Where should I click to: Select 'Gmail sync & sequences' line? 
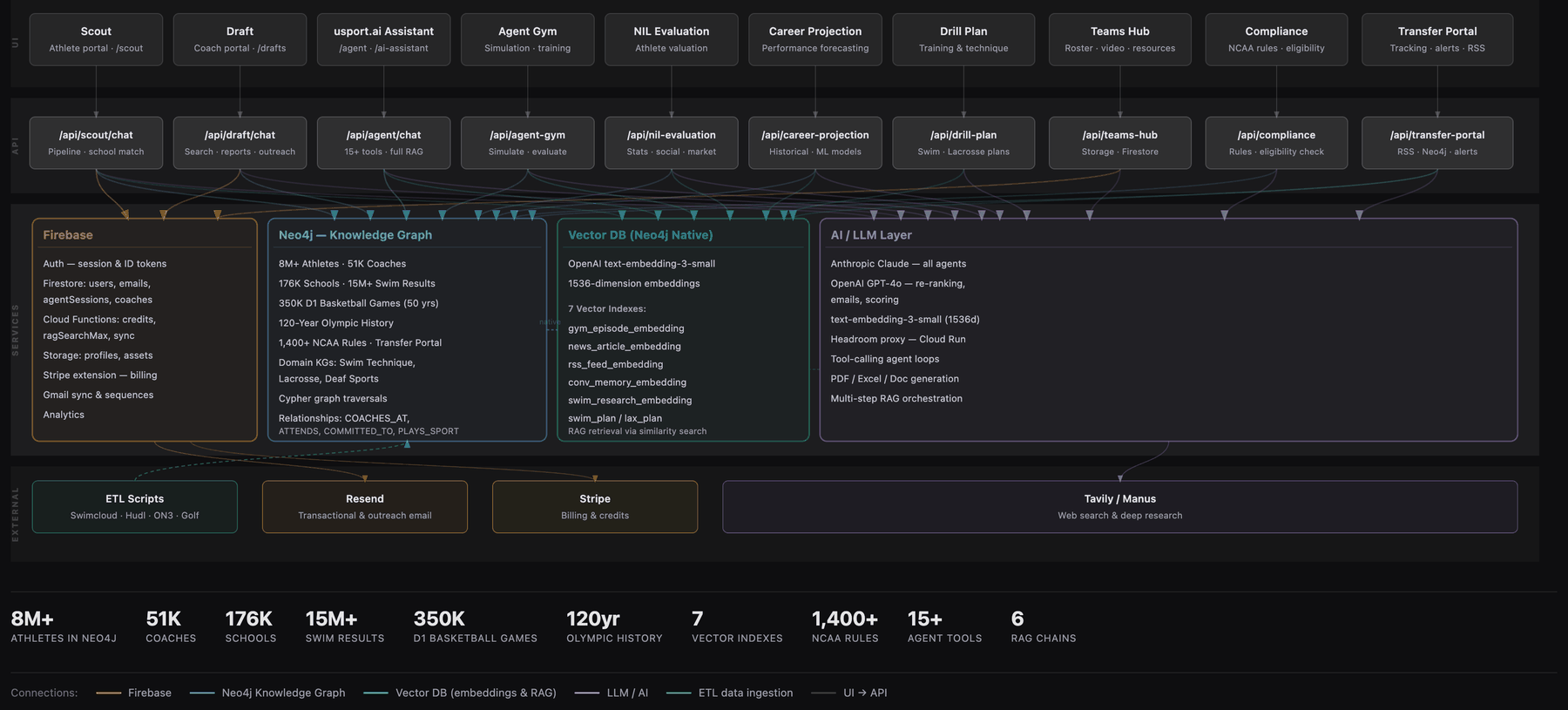[98, 396]
